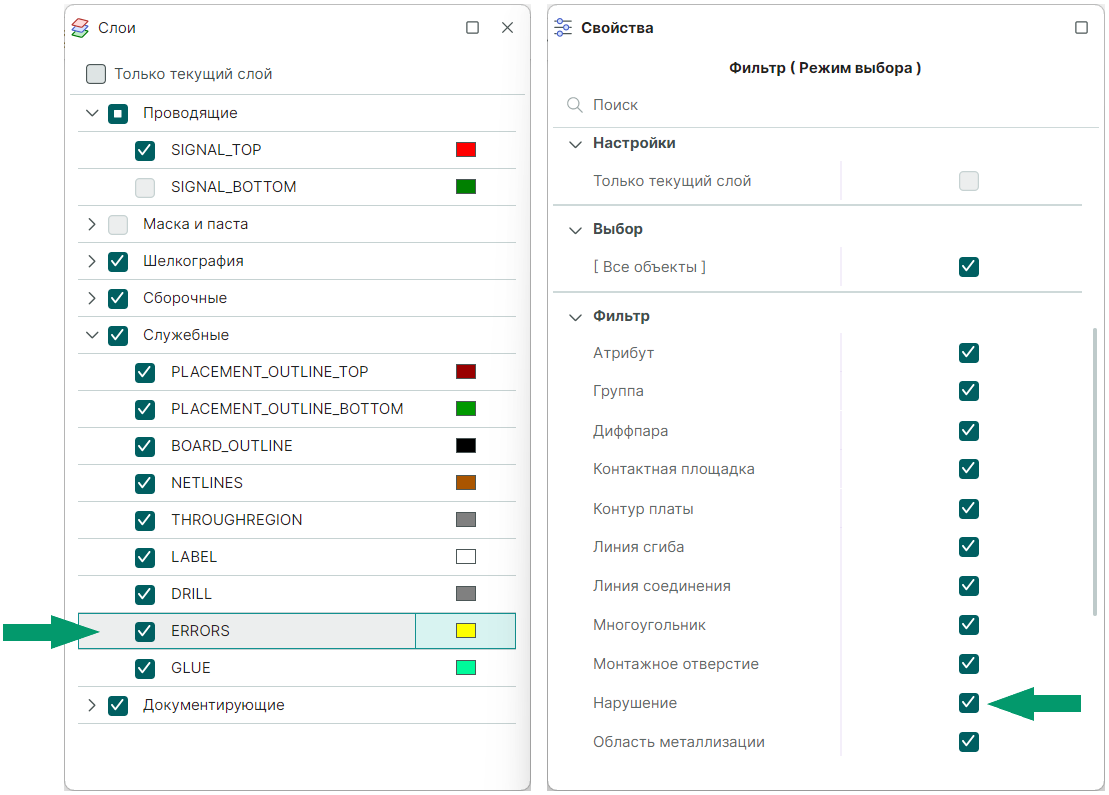The height and width of the screenshot is (795, 1109).
Task: Open the yellow ERRORS color swatch
Action: 465,631
